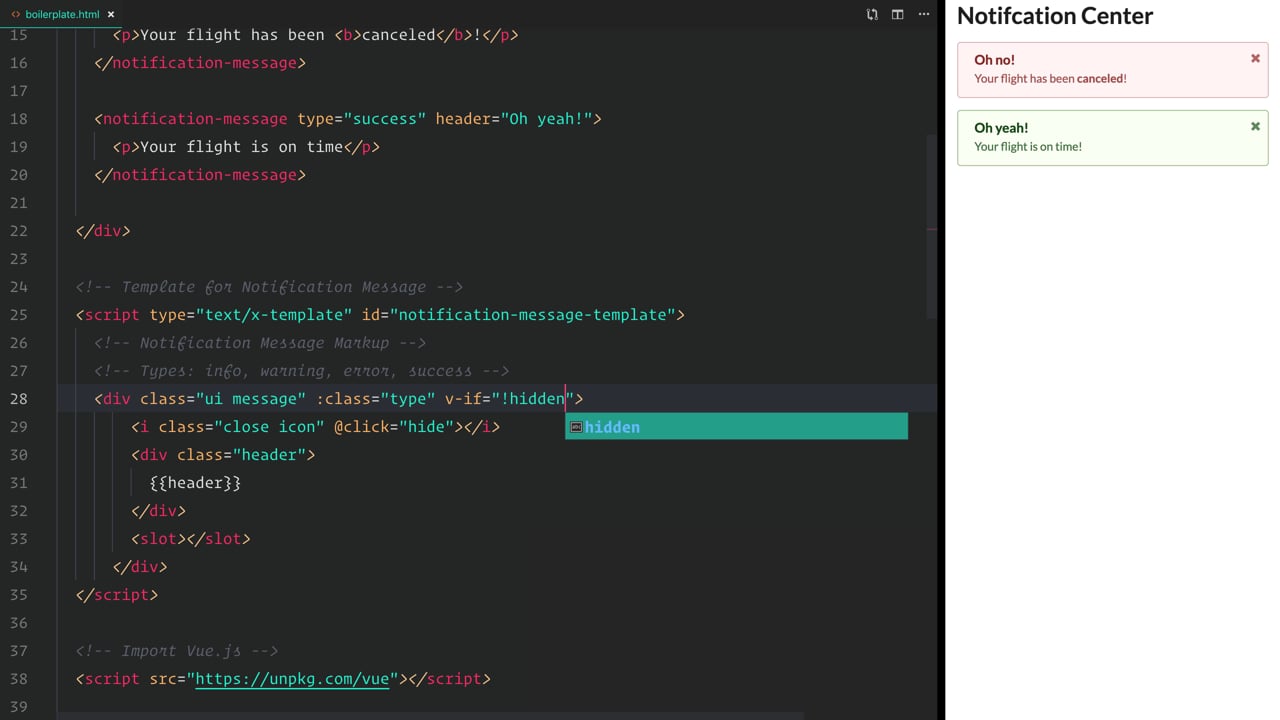Click the 'Notification Message Markup' comment
The width and height of the screenshot is (1280, 720).
point(260,343)
